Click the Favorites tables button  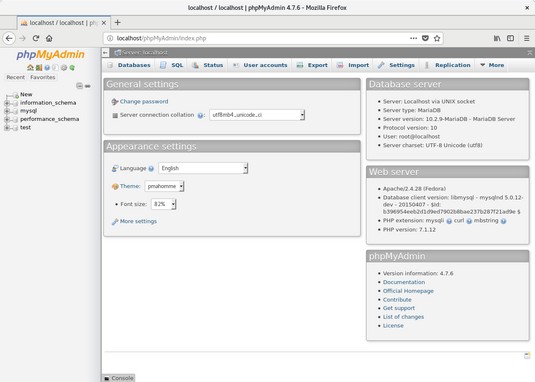[43, 77]
